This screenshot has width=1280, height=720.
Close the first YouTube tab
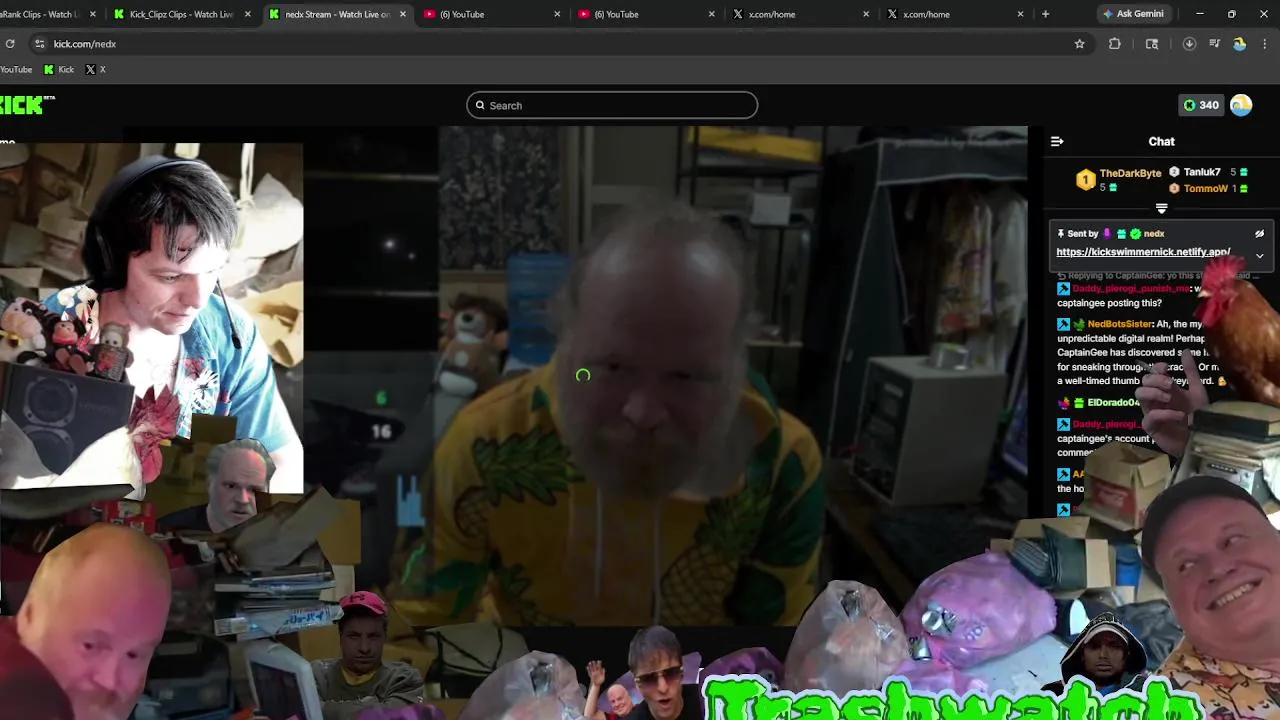(558, 14)
